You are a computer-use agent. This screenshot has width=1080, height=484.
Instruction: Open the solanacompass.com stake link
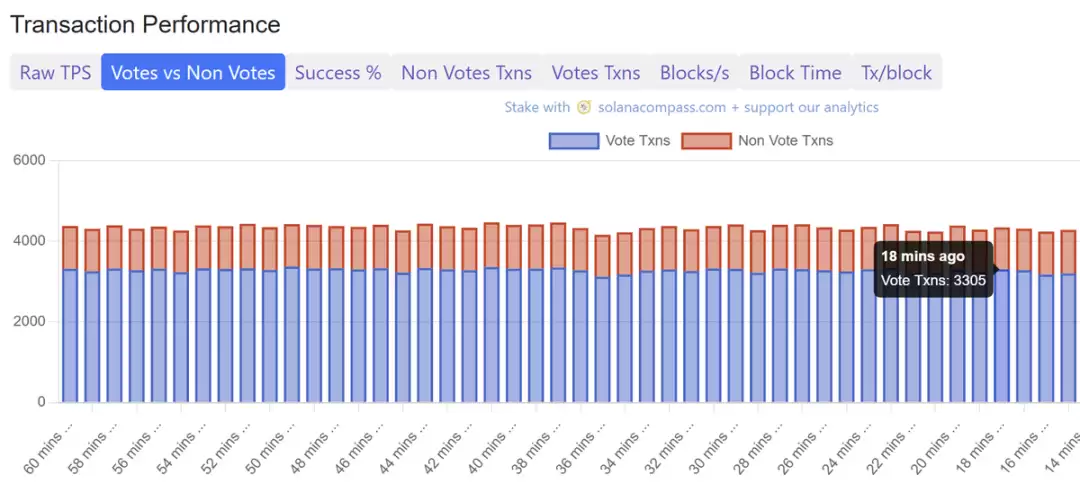pos(692,107)
